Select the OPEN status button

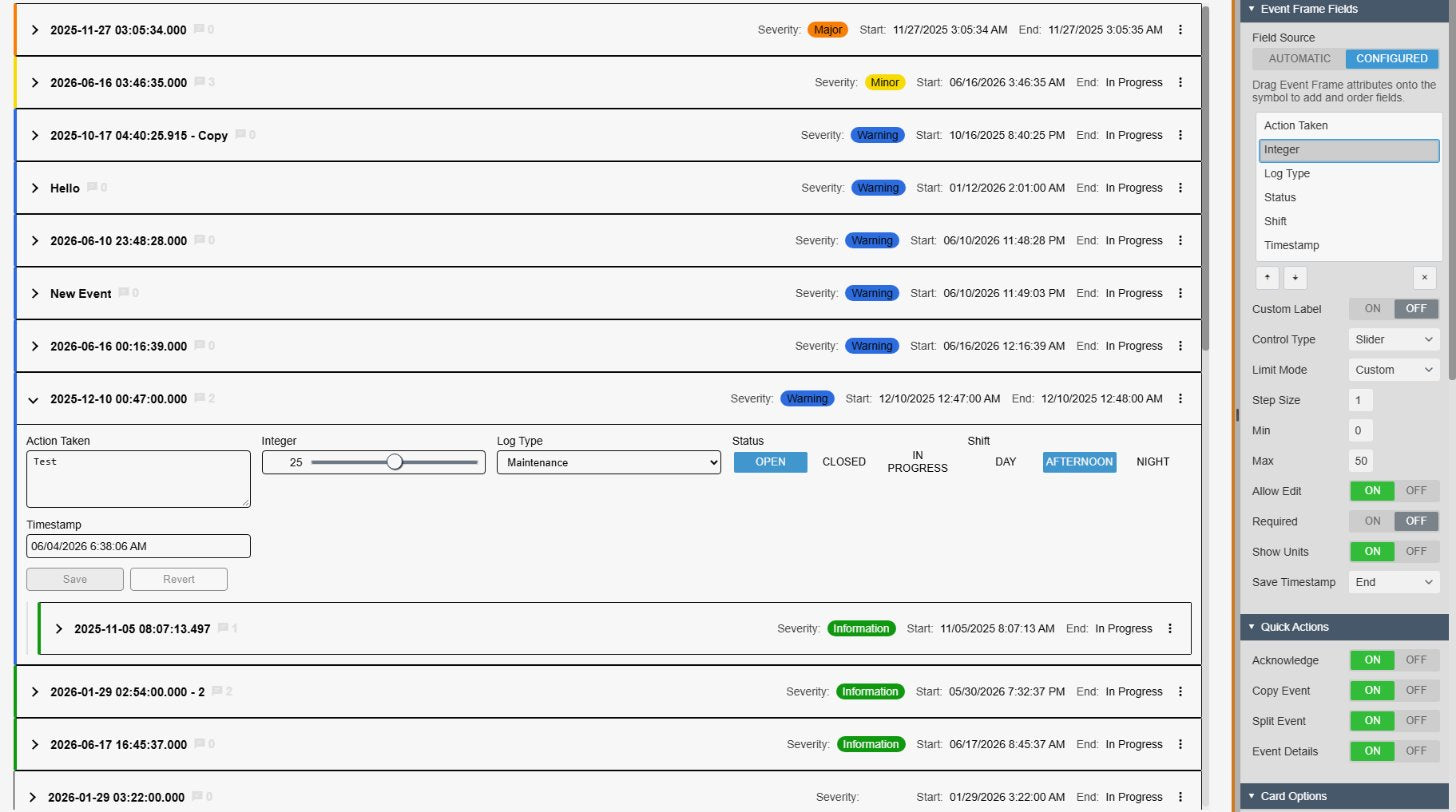click(x=770, y=462)
